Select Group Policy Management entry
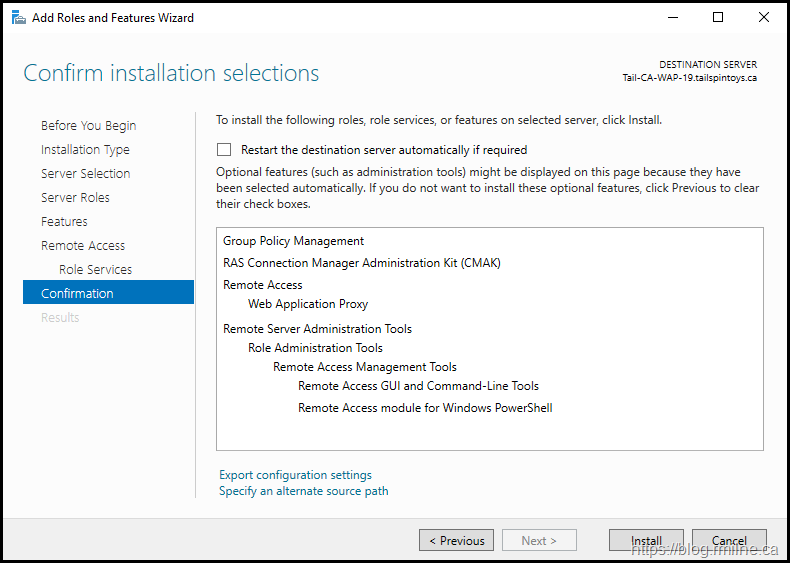Viewport: 790px width, 563px height. pyautogui.click(x=293, y=241)
